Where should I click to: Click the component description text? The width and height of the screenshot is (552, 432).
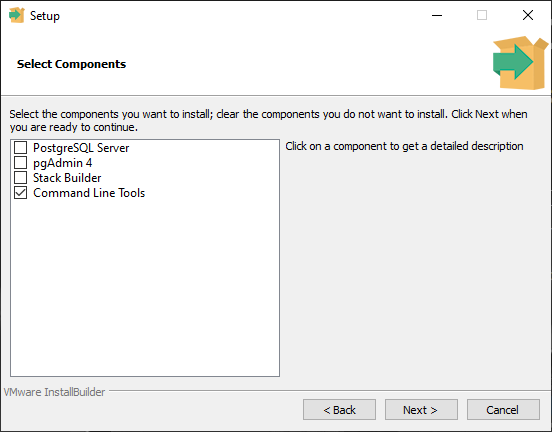[404, 146]
